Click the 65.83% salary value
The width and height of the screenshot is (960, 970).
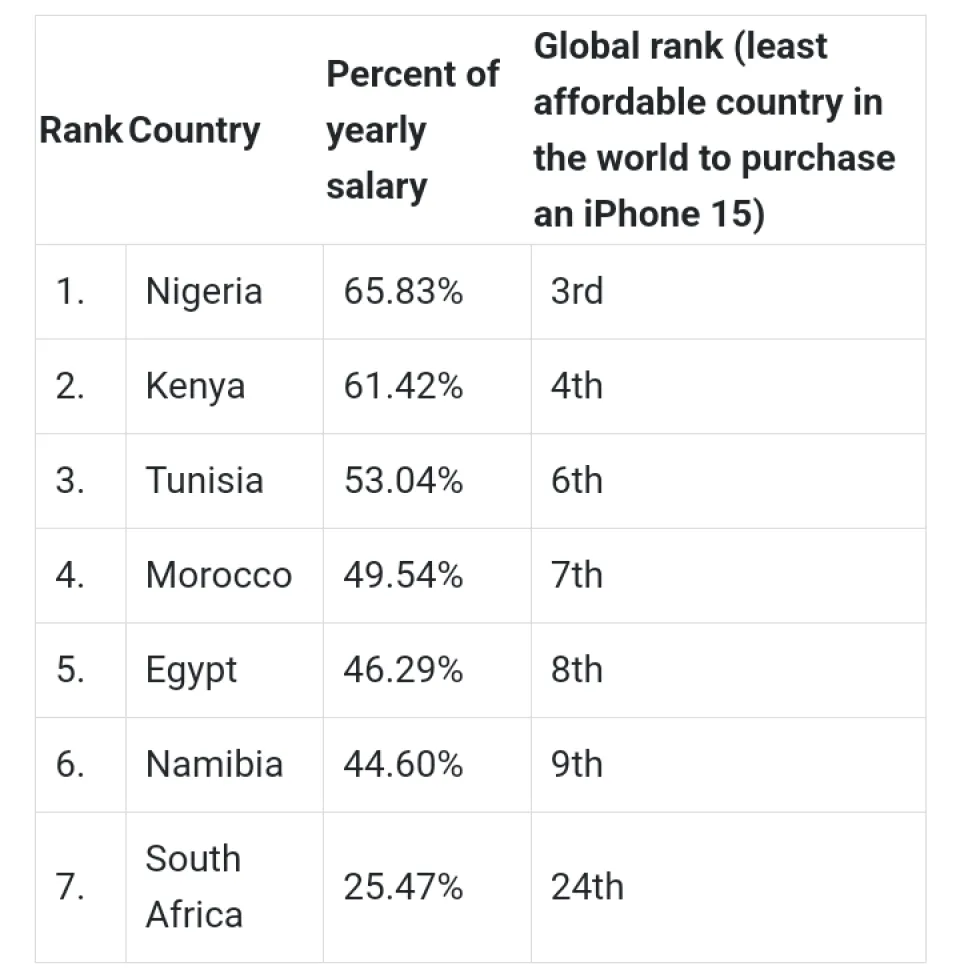pyautogui.click(x=403, y=292)
